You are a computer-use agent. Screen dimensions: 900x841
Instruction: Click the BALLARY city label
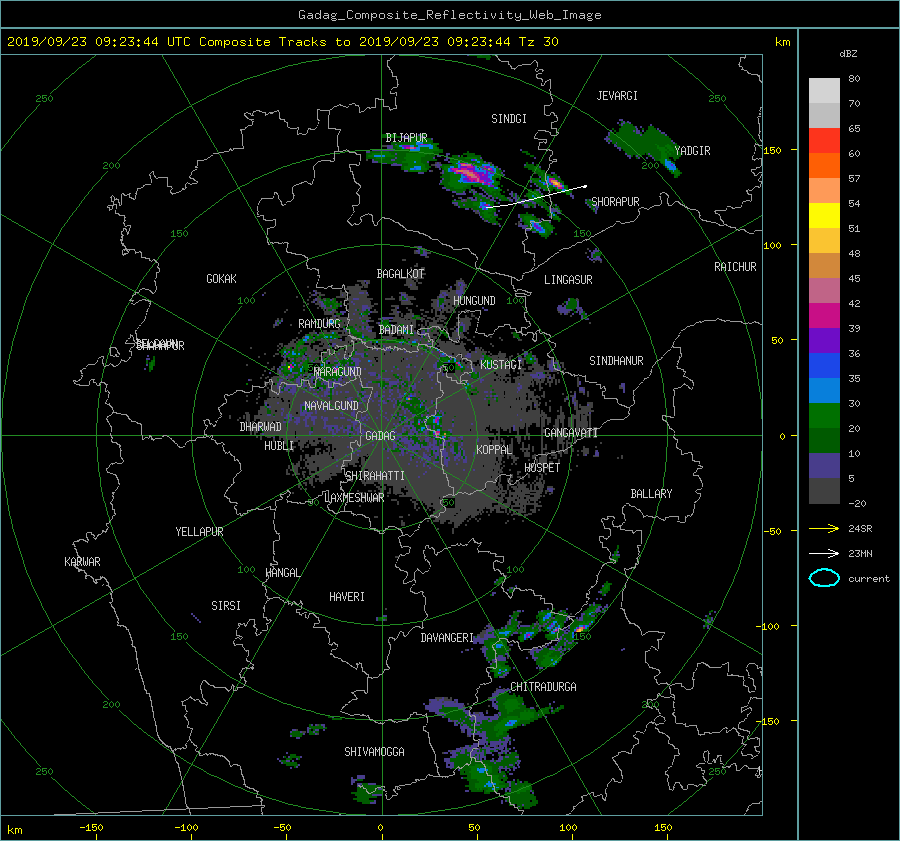(x=651, y=494)
